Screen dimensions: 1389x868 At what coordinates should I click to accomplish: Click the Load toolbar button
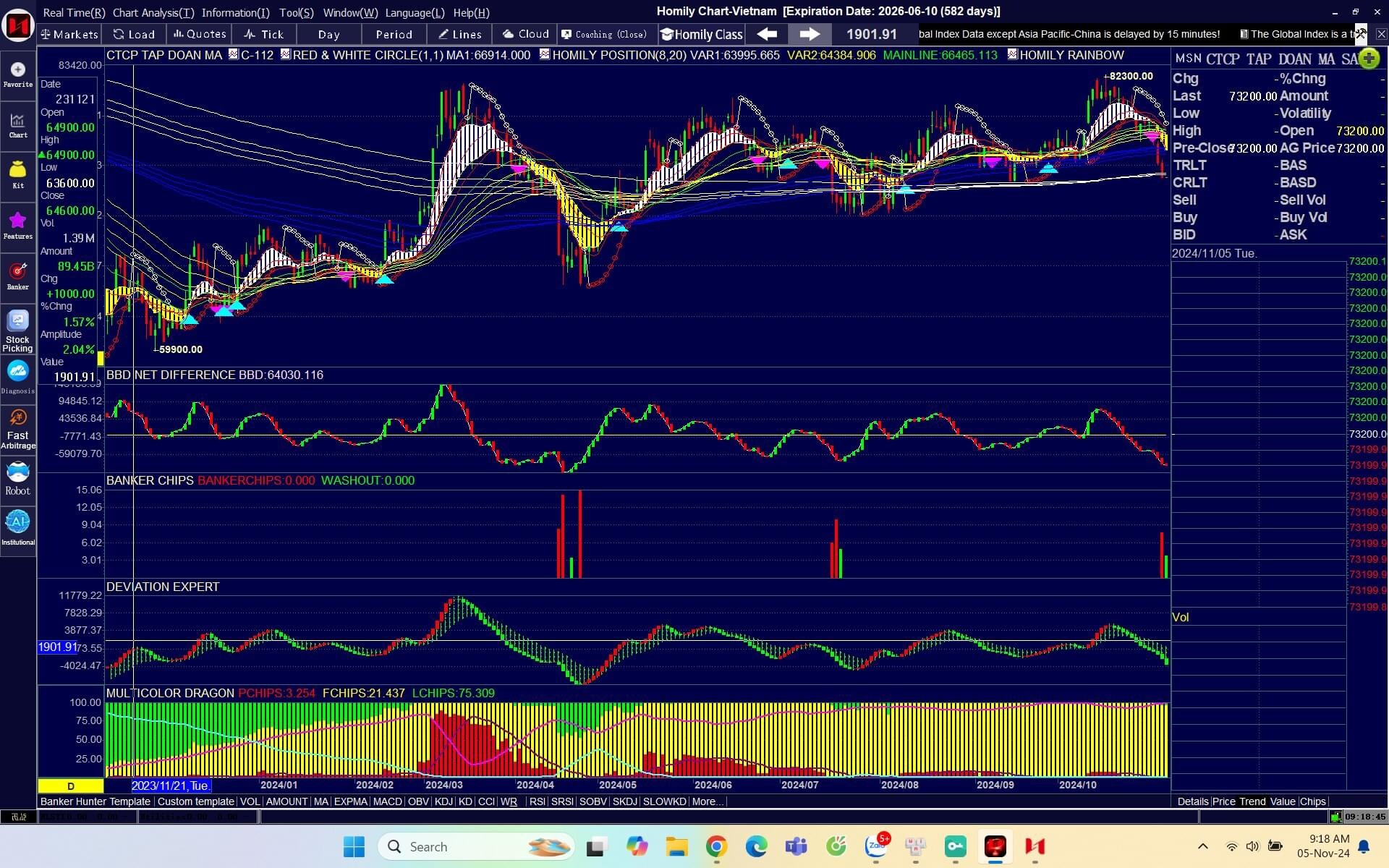click(x=134, y=34)
